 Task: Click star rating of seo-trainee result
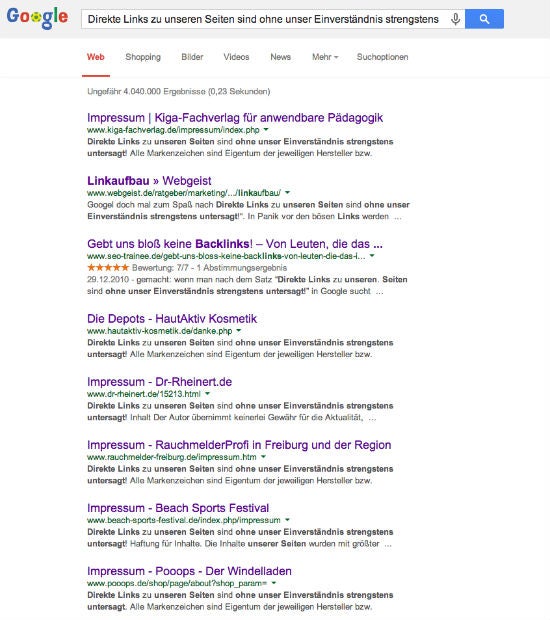[108, 267]
